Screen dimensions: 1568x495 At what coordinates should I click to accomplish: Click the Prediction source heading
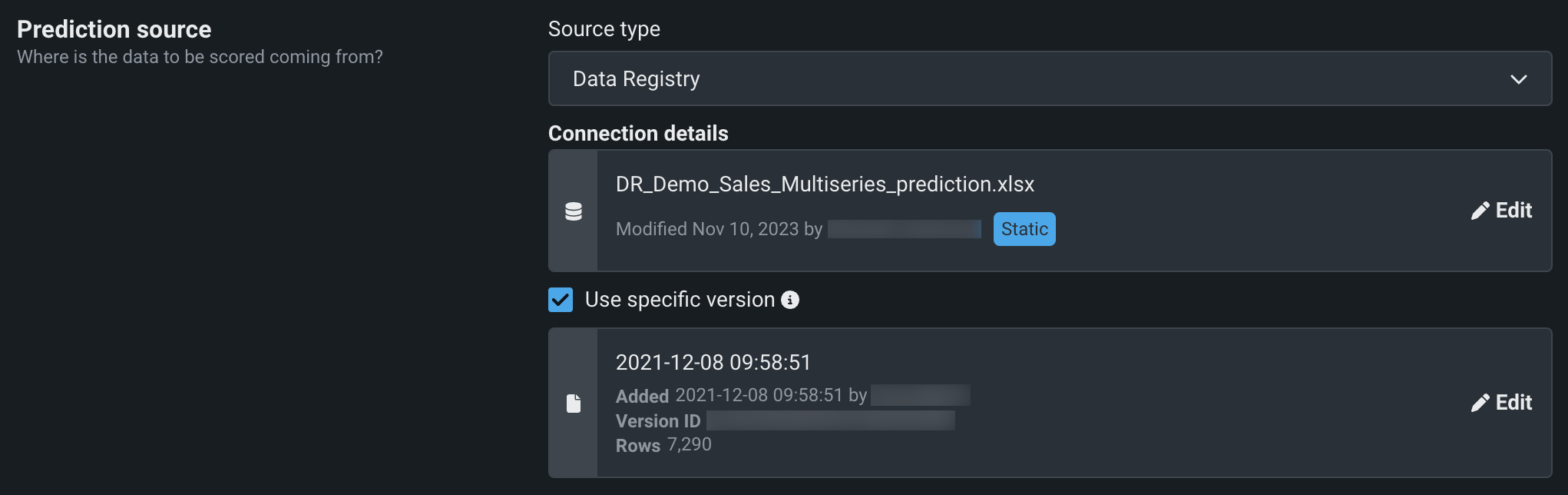[114, 29]
